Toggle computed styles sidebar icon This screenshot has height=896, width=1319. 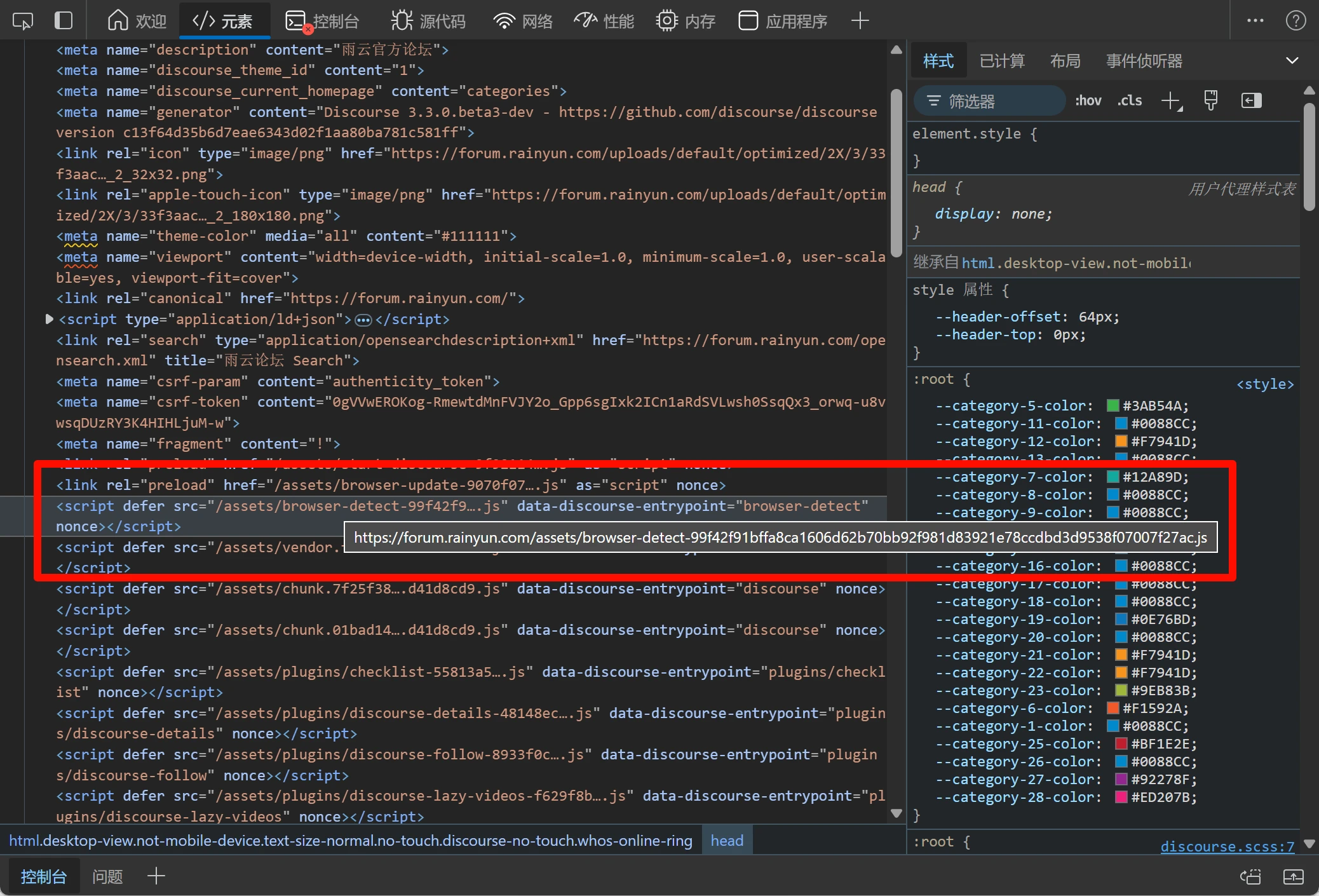click(1251, 100)
